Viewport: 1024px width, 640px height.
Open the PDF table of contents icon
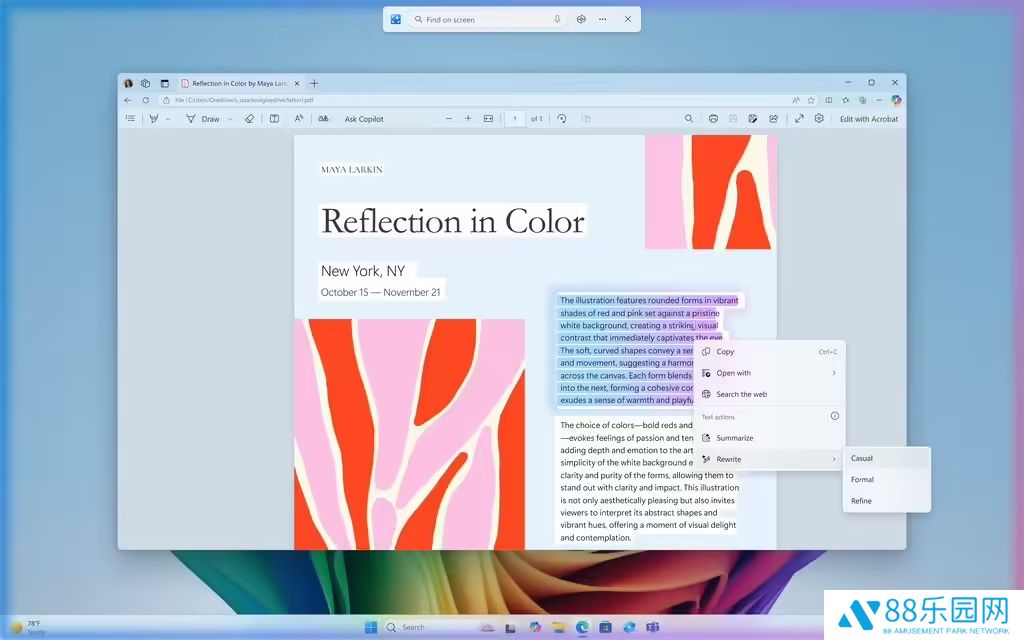(130, 119)
